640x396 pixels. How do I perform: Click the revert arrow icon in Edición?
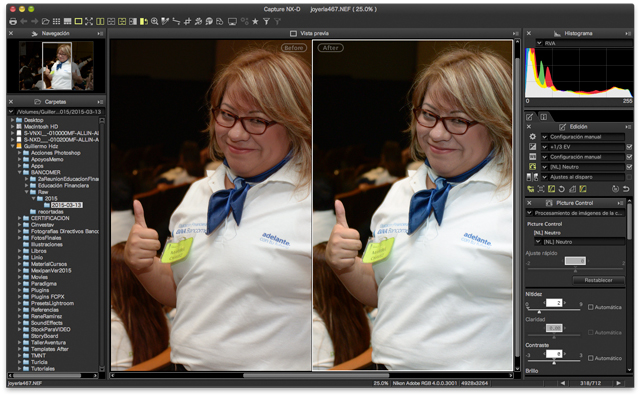tap(626, 189)
